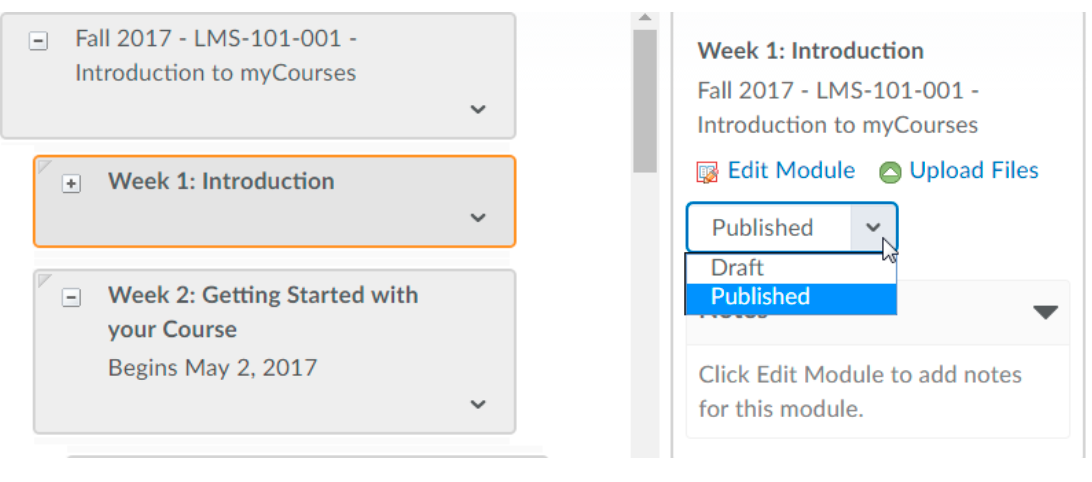Click the Week 2 module corner drag handle
1092x482 pixels.
tap(42, 279)
